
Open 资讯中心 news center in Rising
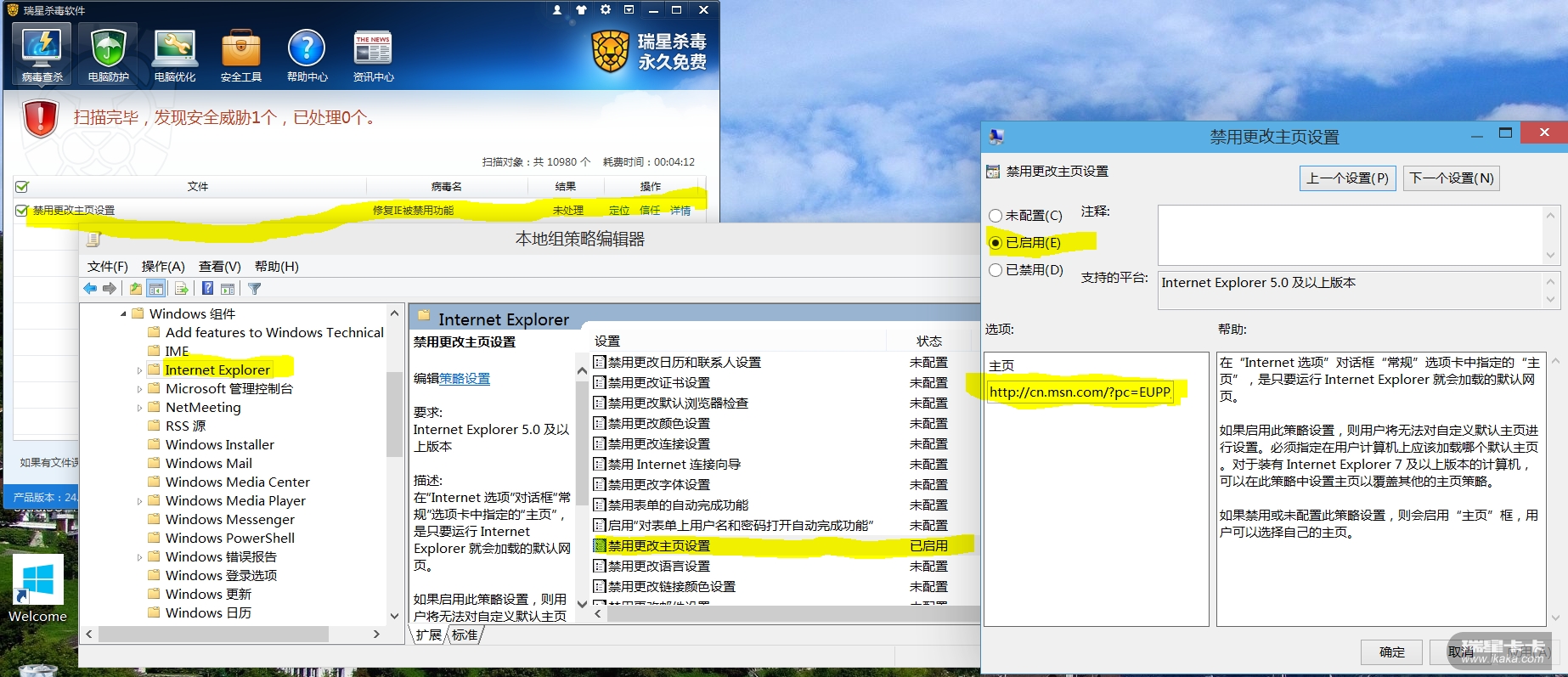[373, 54]
